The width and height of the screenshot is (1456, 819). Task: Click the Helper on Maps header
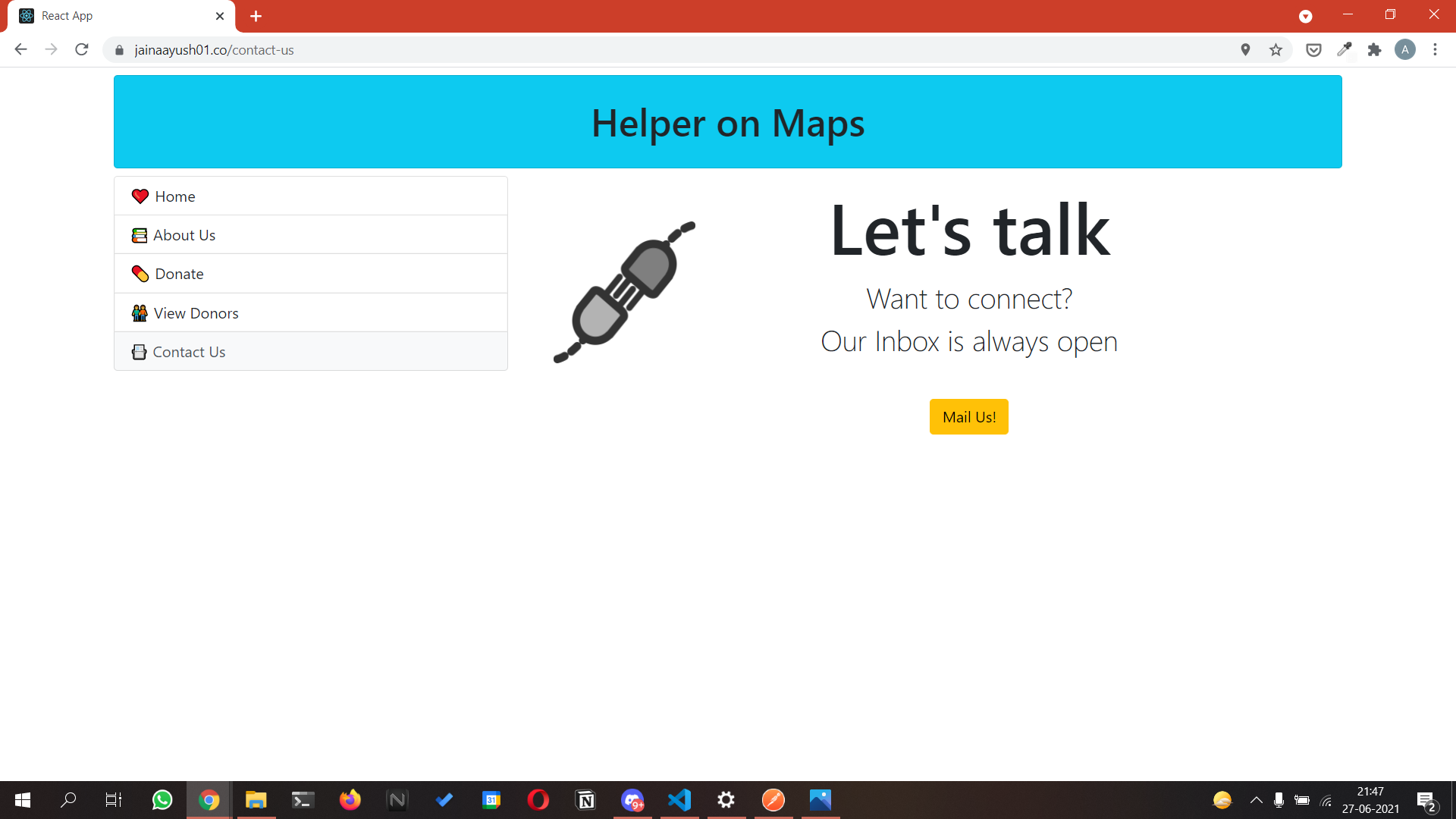727,123
